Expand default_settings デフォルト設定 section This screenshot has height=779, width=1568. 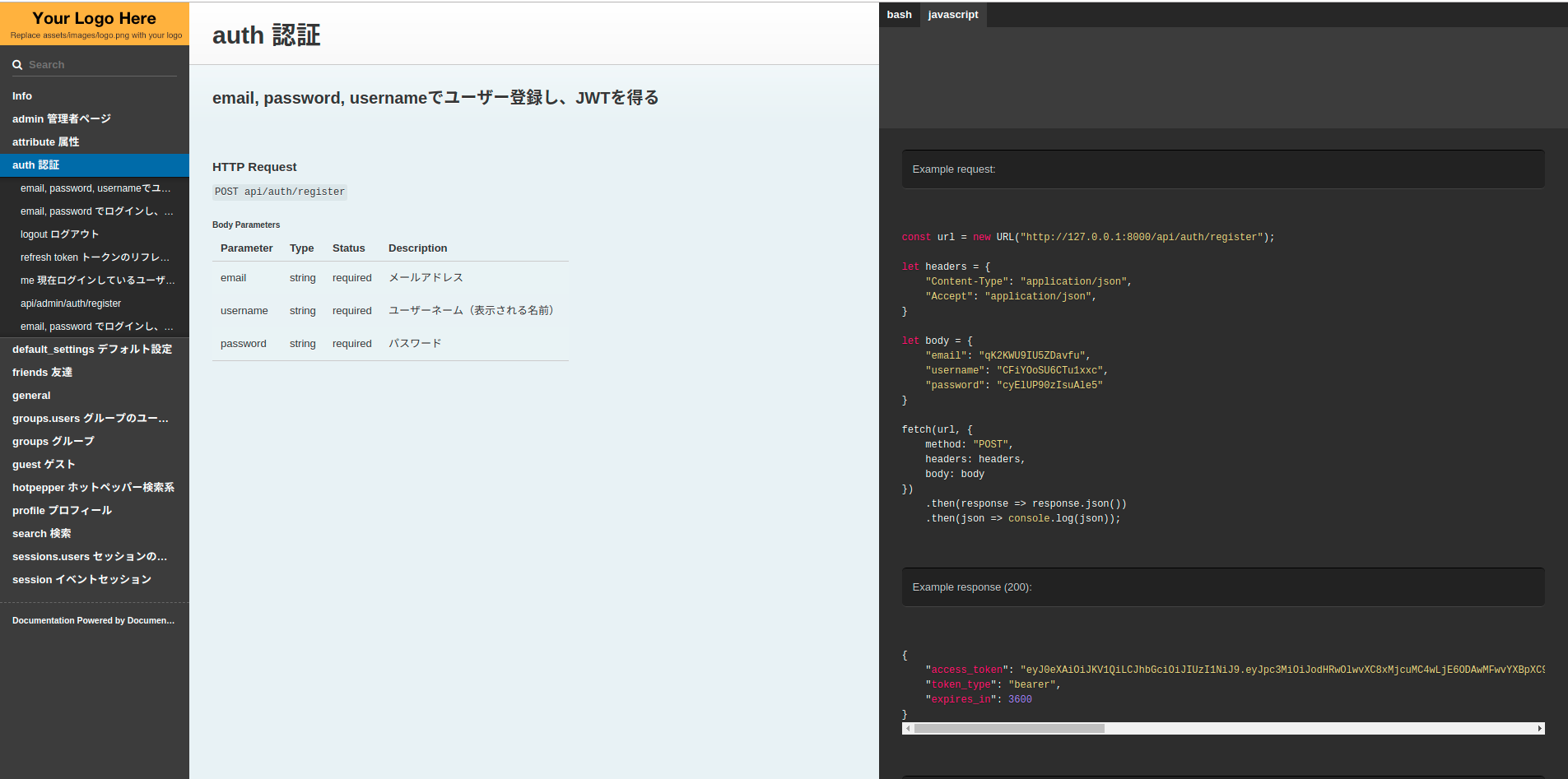coord(92,350)
